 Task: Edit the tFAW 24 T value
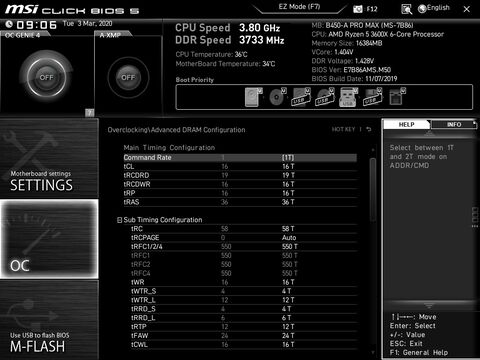tap(288, 336)
